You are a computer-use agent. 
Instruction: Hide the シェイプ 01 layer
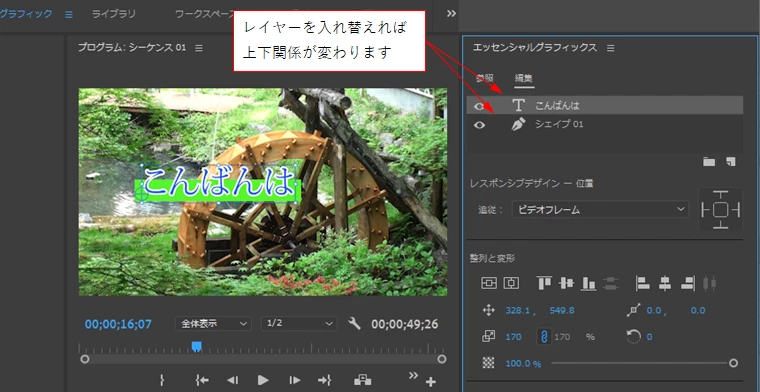pyautogui.click(x=479, y=125)
